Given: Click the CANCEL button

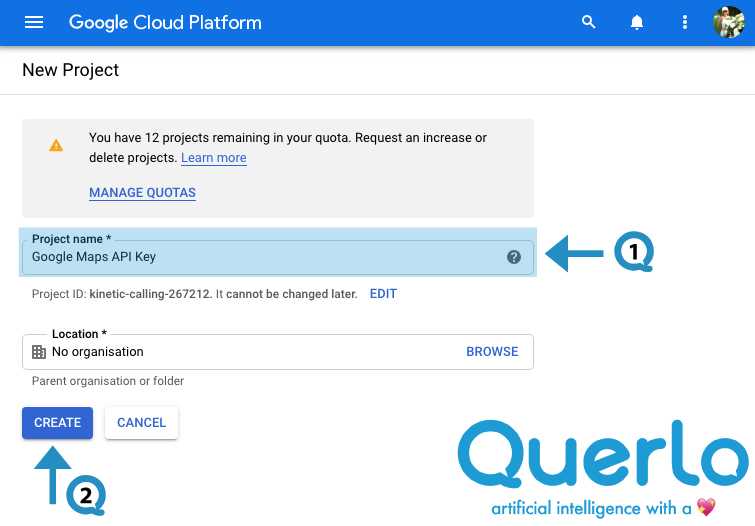Looking at the screenshot, I should pos(142,423).
